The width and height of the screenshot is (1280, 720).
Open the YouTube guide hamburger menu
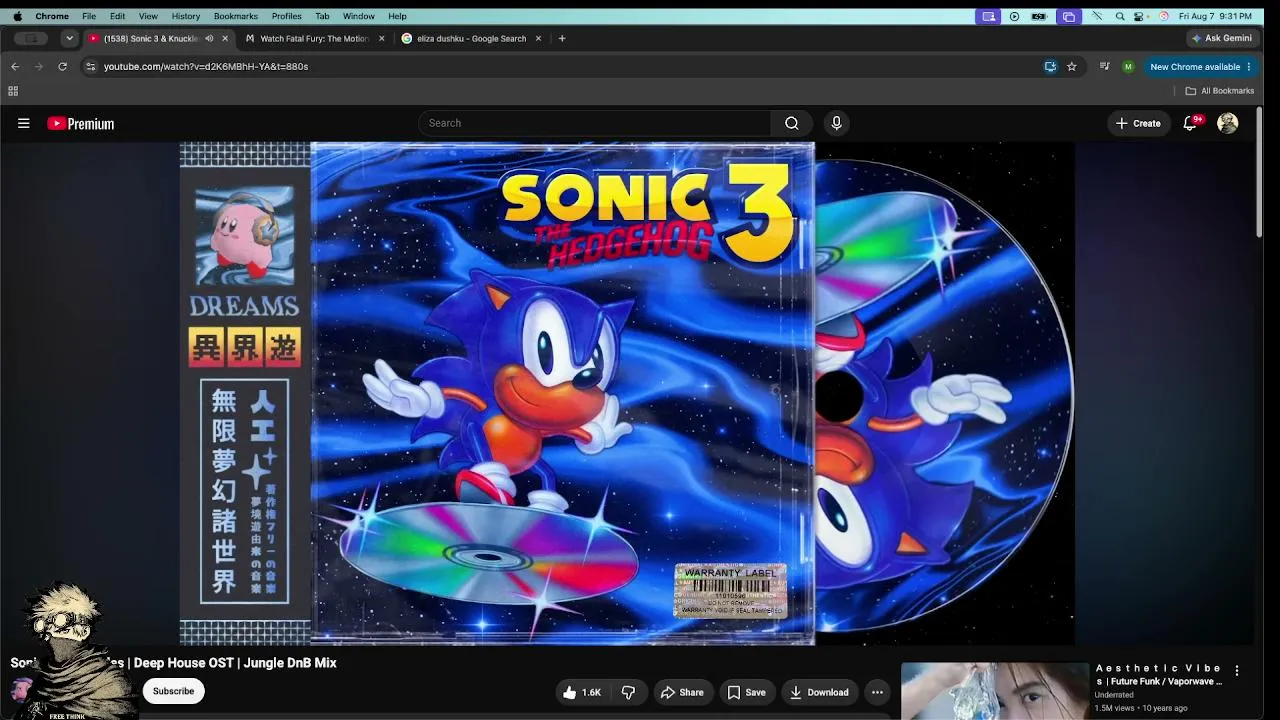[24, 123]
